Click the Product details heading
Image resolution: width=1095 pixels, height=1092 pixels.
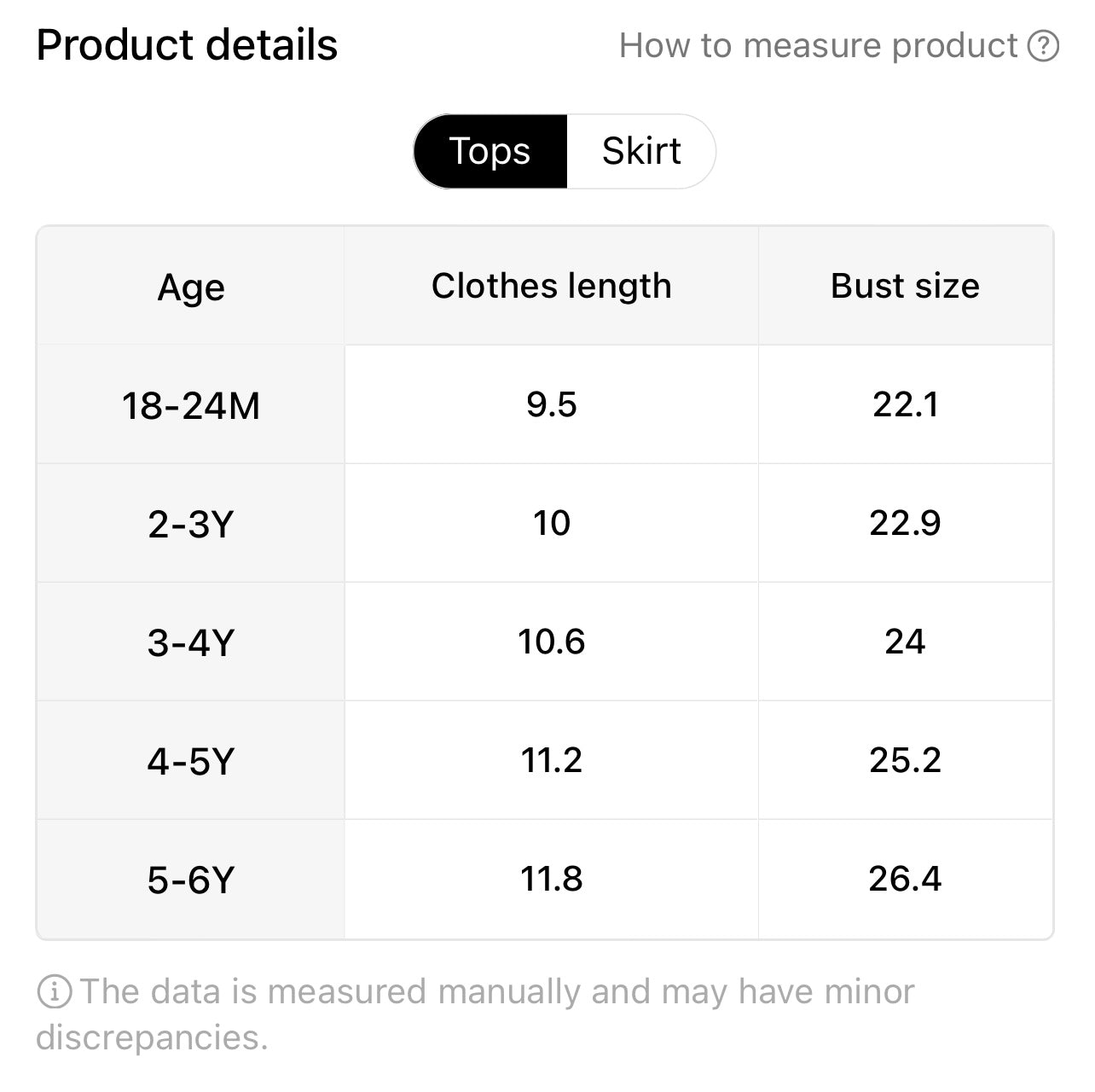pyautogui.click(x=187, y=45)
